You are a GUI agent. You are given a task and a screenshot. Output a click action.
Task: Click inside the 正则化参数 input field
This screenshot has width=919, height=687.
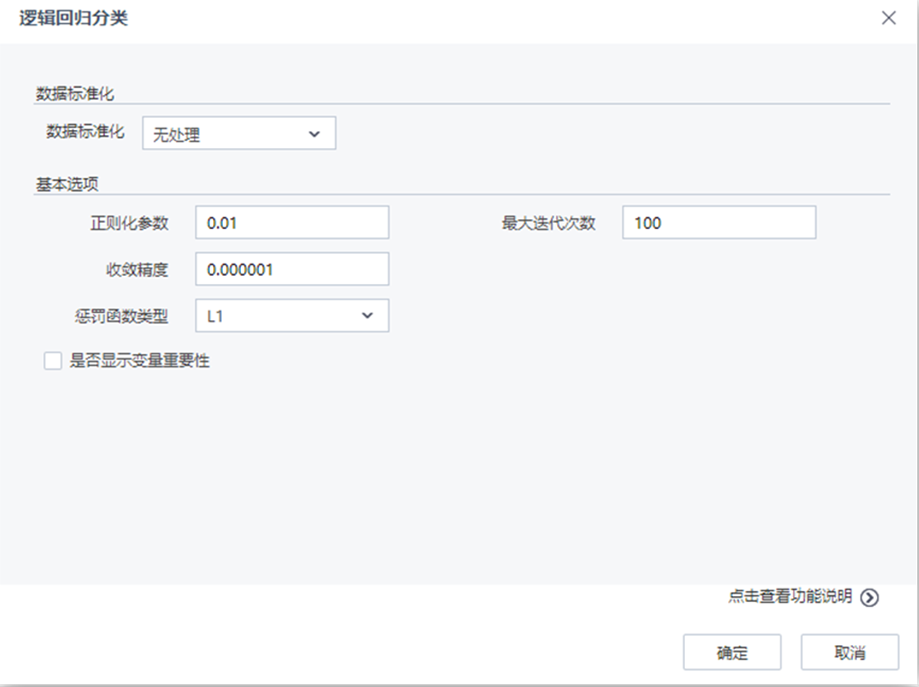click(x=291, y=222)
